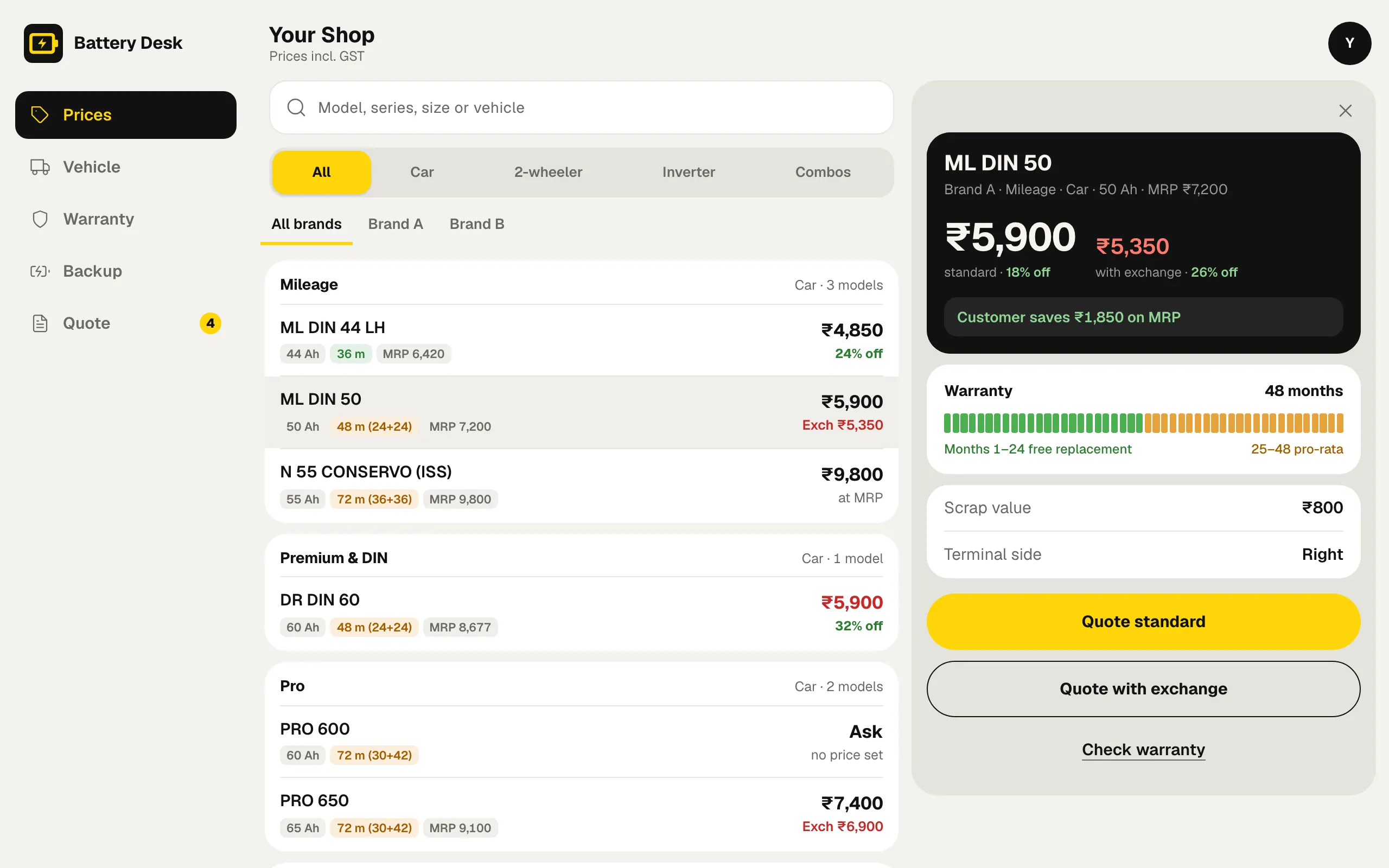Close the ML DIN 50 detail panel

coord(1346,111)
